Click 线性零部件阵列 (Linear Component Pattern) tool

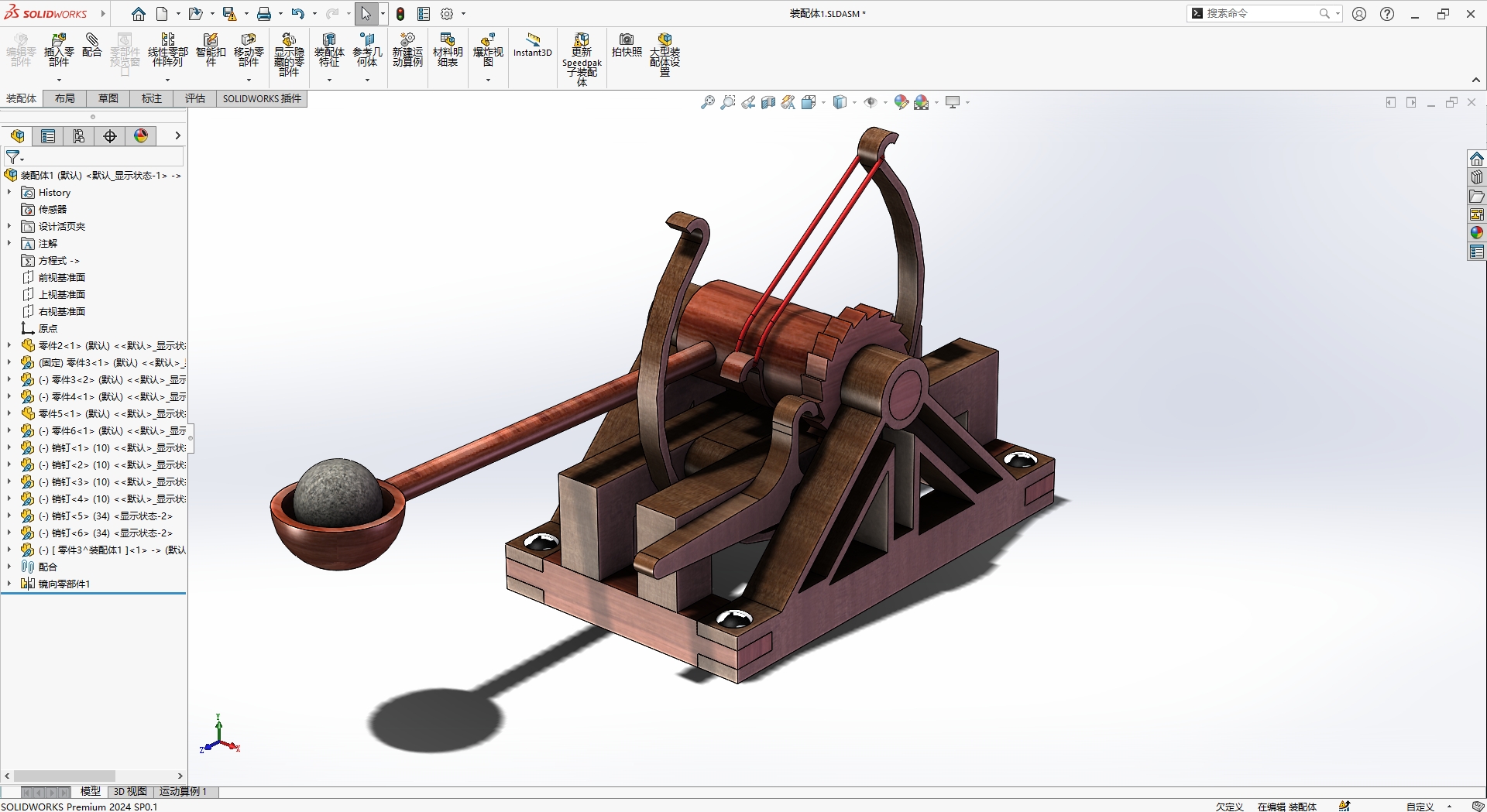pos(168,50)
